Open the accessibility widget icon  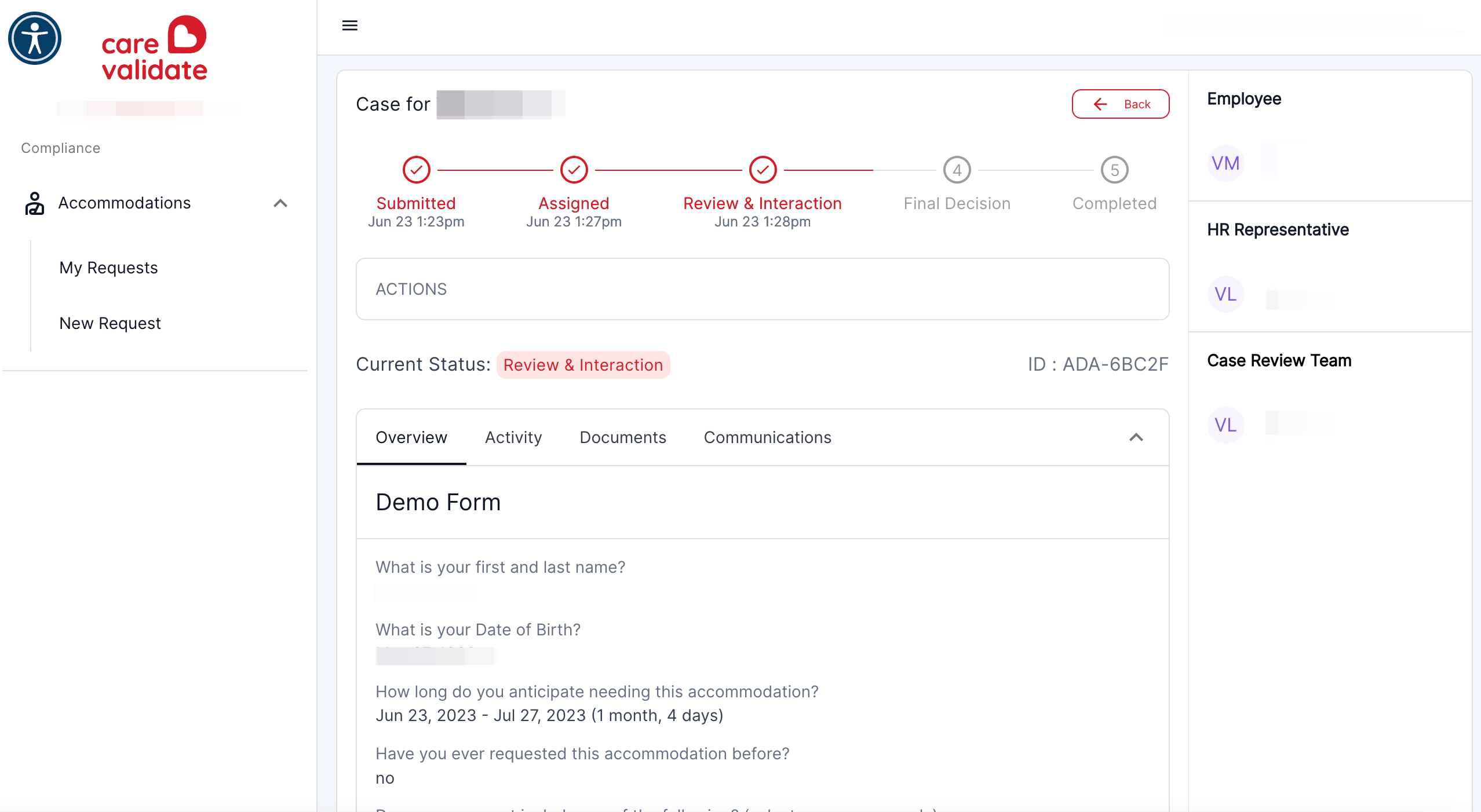pos(35,39)
